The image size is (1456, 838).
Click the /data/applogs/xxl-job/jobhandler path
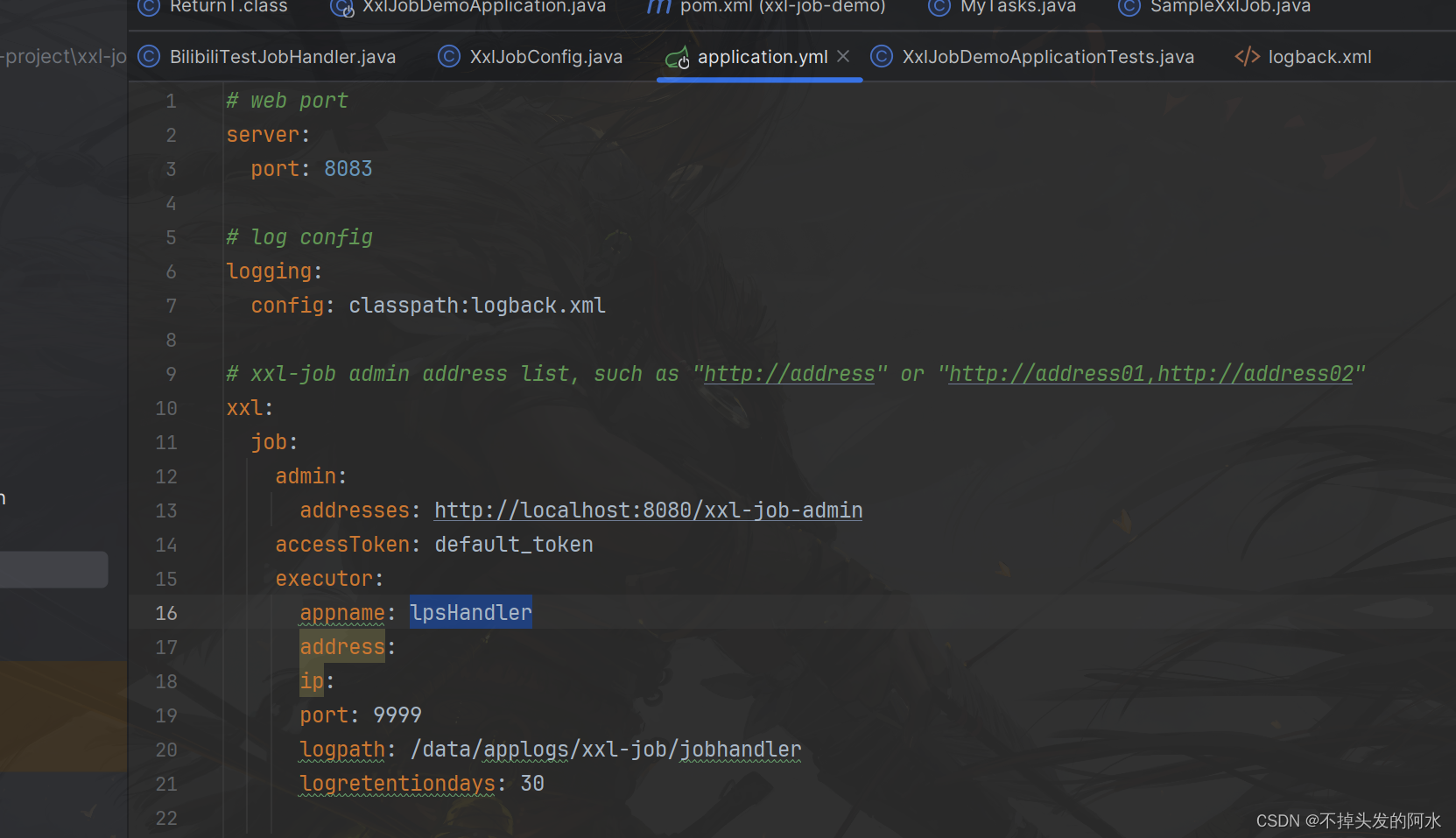click(606, 750)
